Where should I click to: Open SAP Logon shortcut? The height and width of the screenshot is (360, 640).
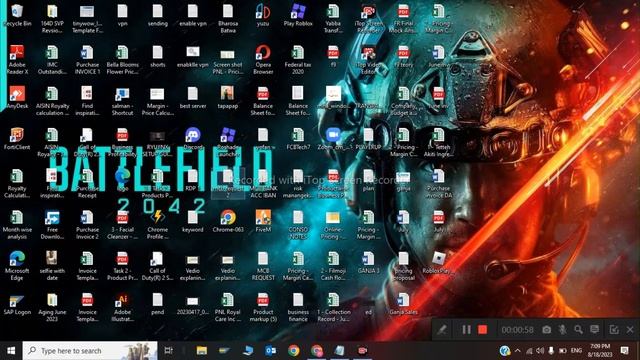[17, 304]
